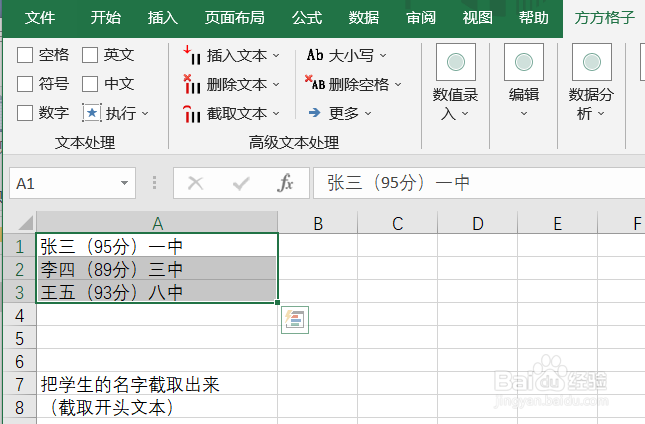Cancel entry with the X formula bar icon
645x424 pixels.
tap(195, 183)
